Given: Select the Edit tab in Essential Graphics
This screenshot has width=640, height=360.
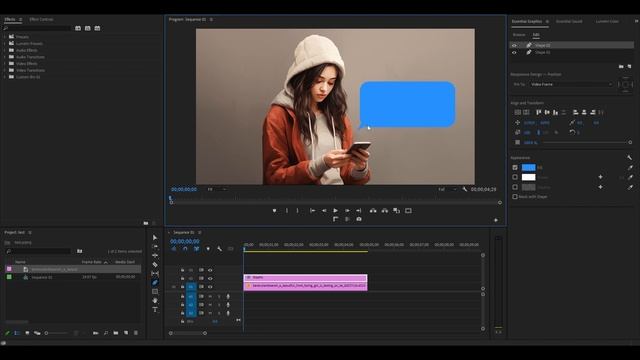Looking at the screenshot, I should 536,35.
